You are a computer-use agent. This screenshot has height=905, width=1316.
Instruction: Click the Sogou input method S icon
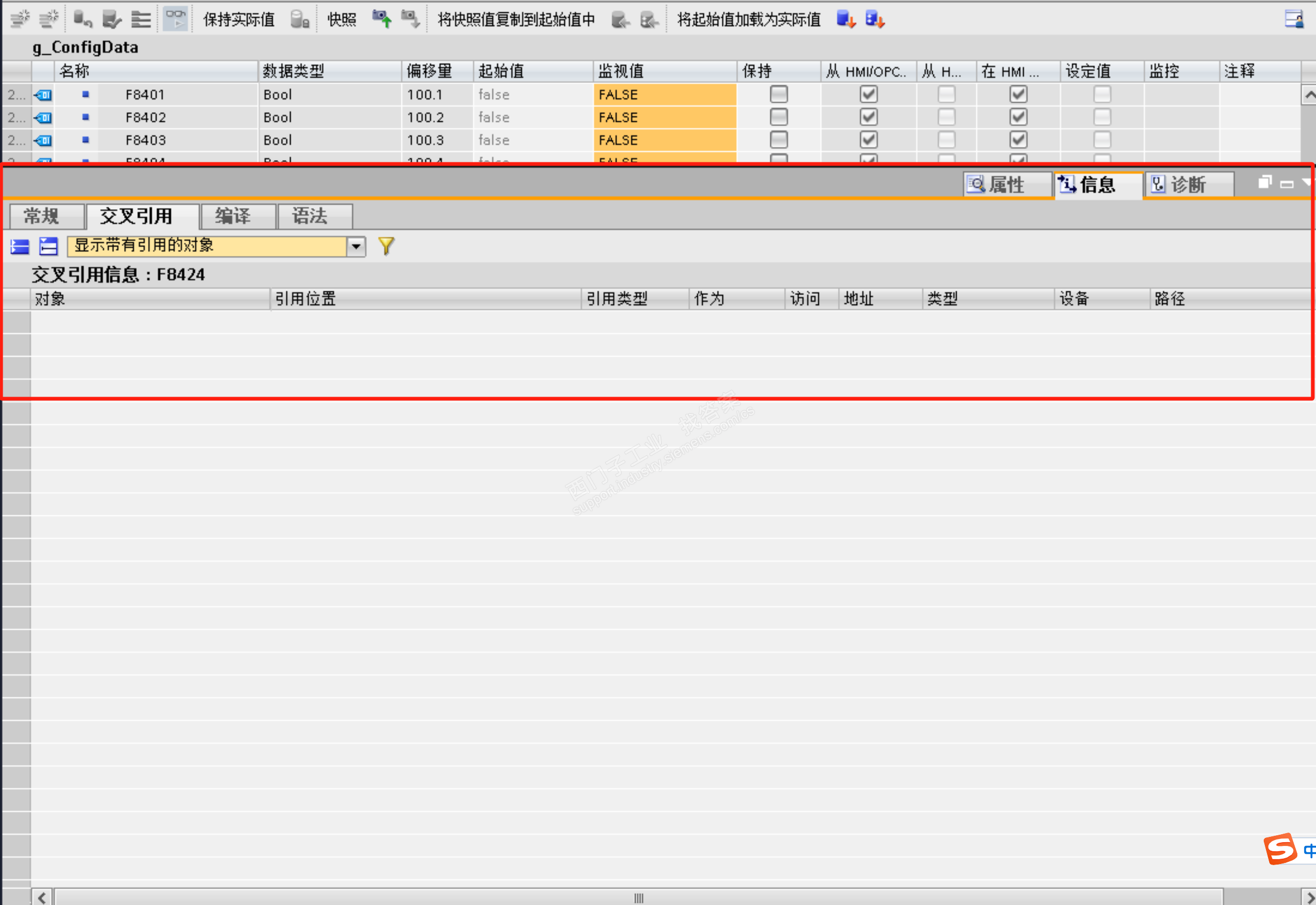tap(1279, 848)
